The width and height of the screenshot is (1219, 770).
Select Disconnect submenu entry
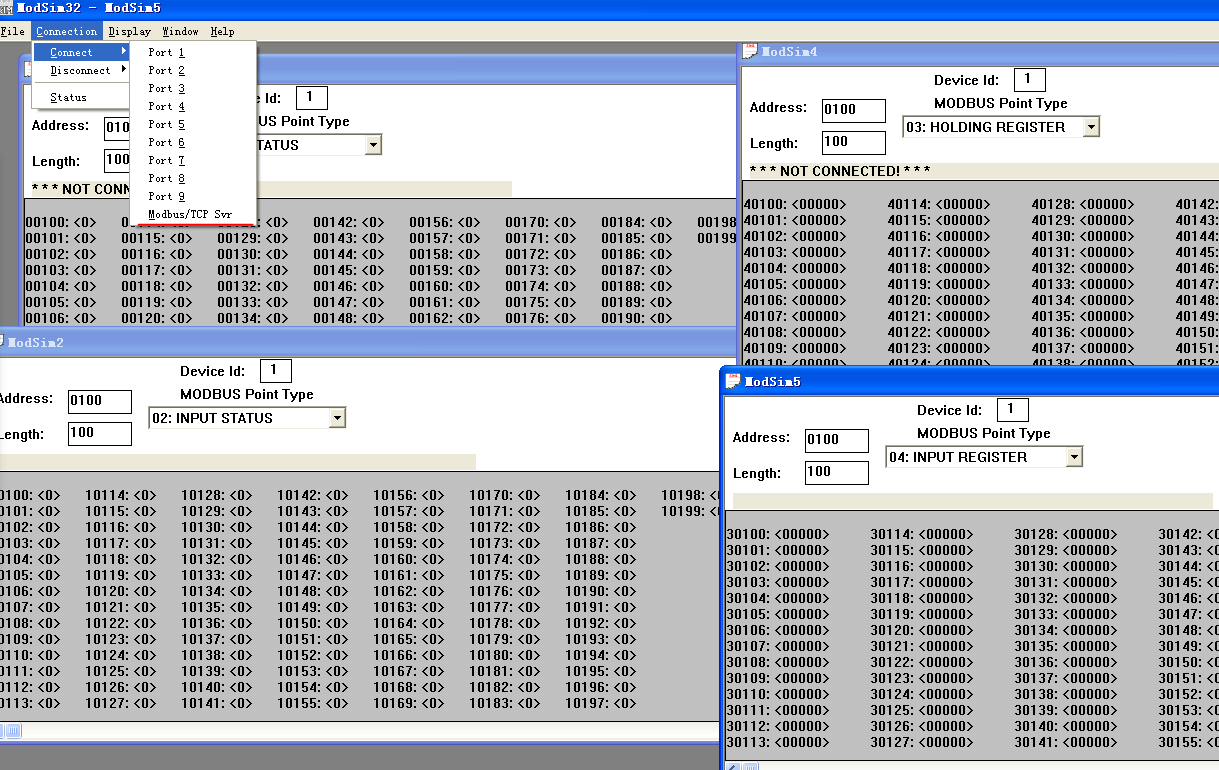[x=81, y=70]
